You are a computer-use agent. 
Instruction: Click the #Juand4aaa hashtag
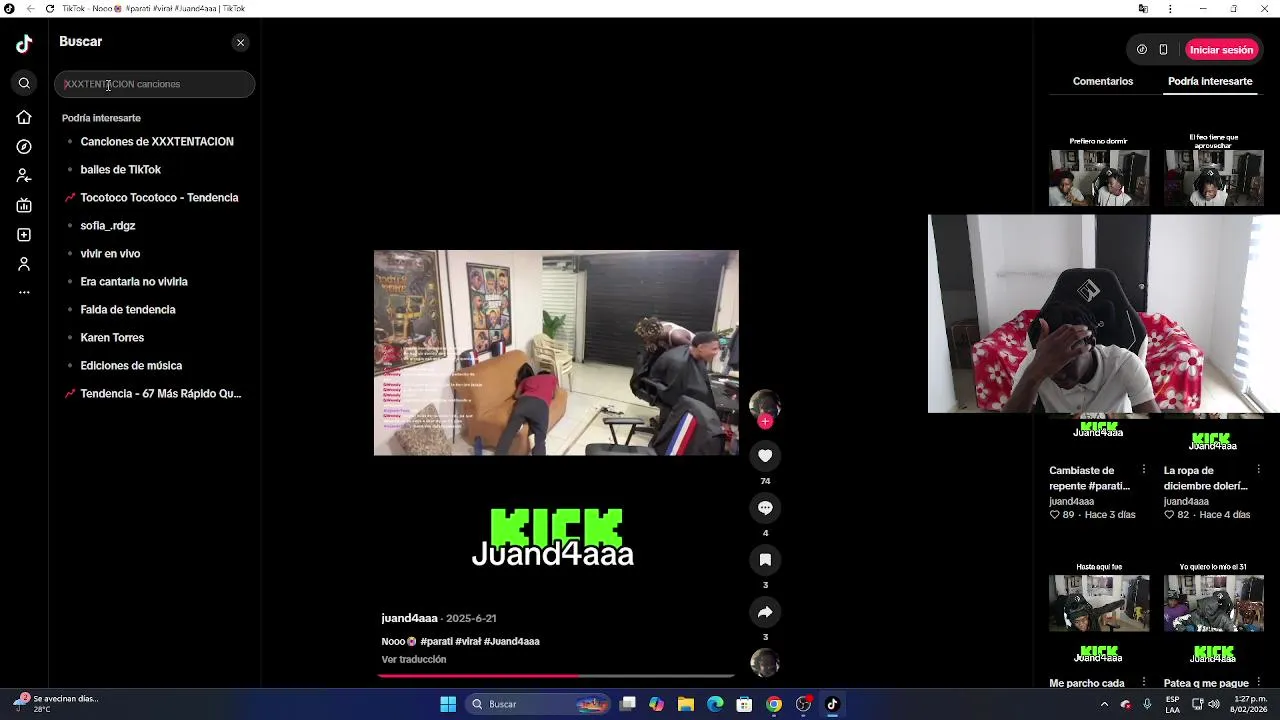click(511, 642)
